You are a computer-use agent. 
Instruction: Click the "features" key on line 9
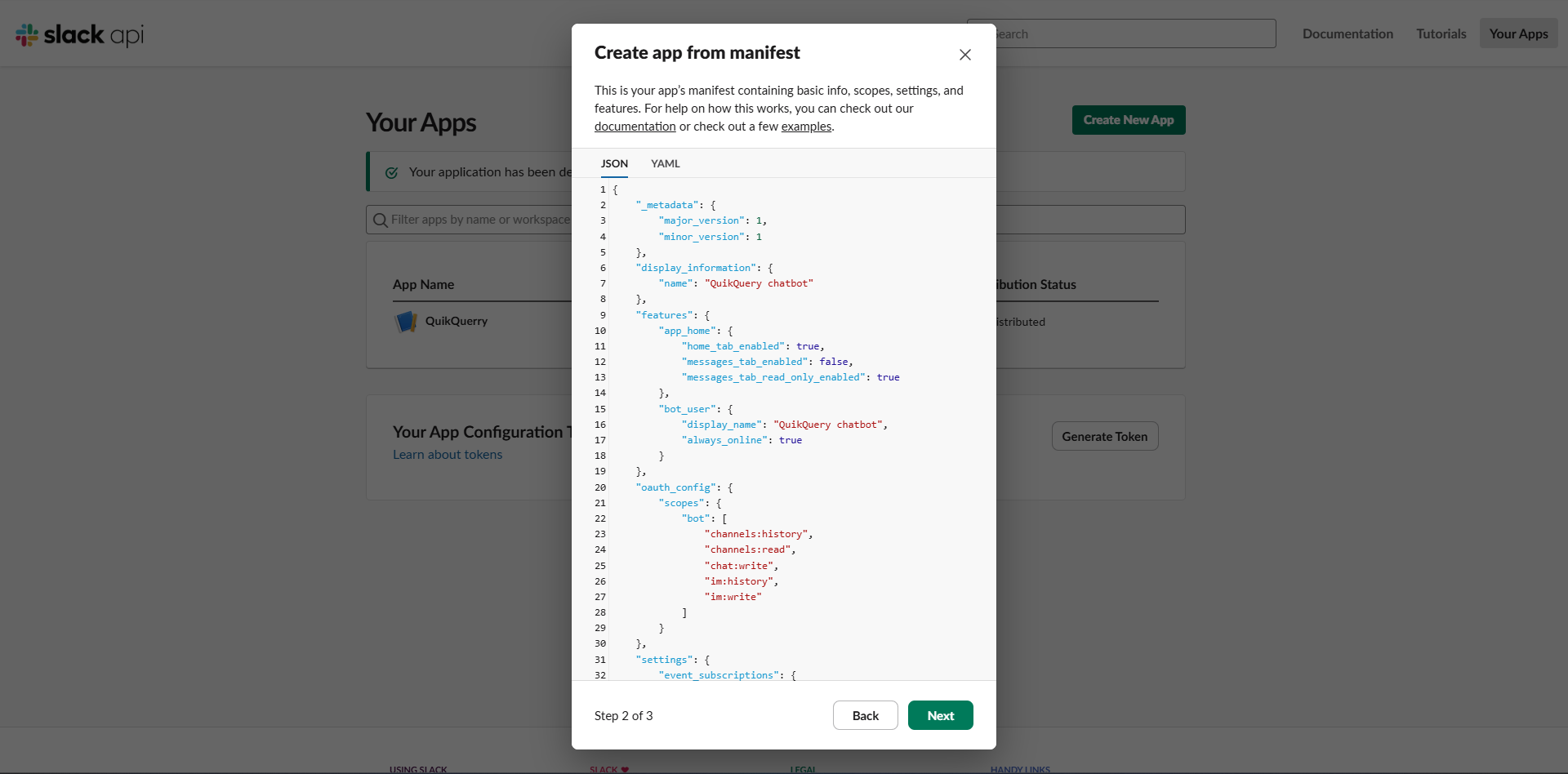(665, 315)
